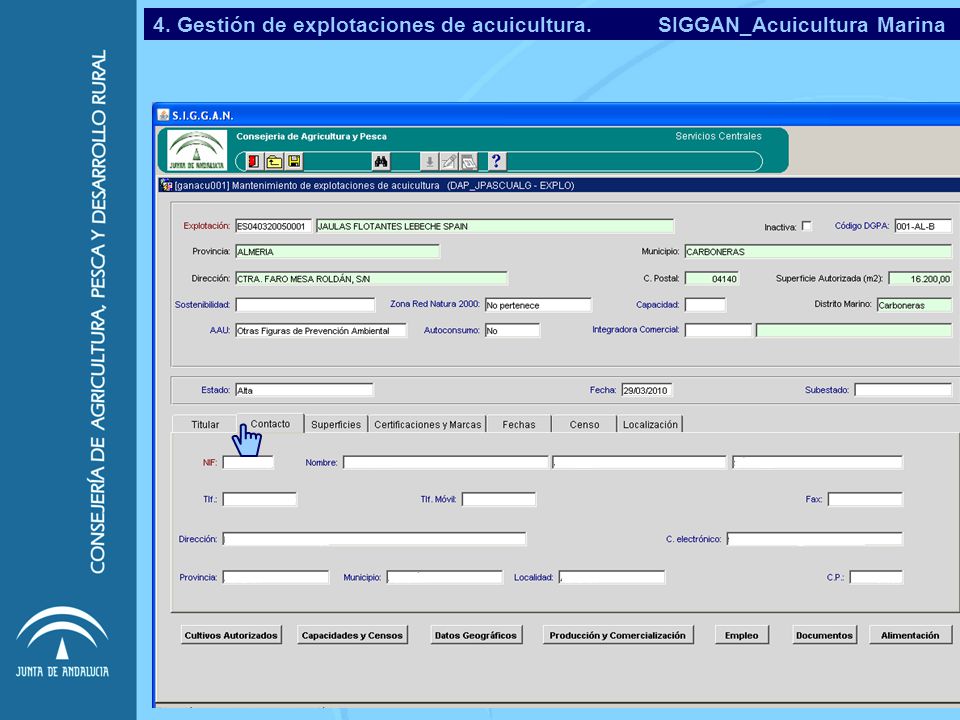Click the Código DGPA field

(x=923, y=226)
